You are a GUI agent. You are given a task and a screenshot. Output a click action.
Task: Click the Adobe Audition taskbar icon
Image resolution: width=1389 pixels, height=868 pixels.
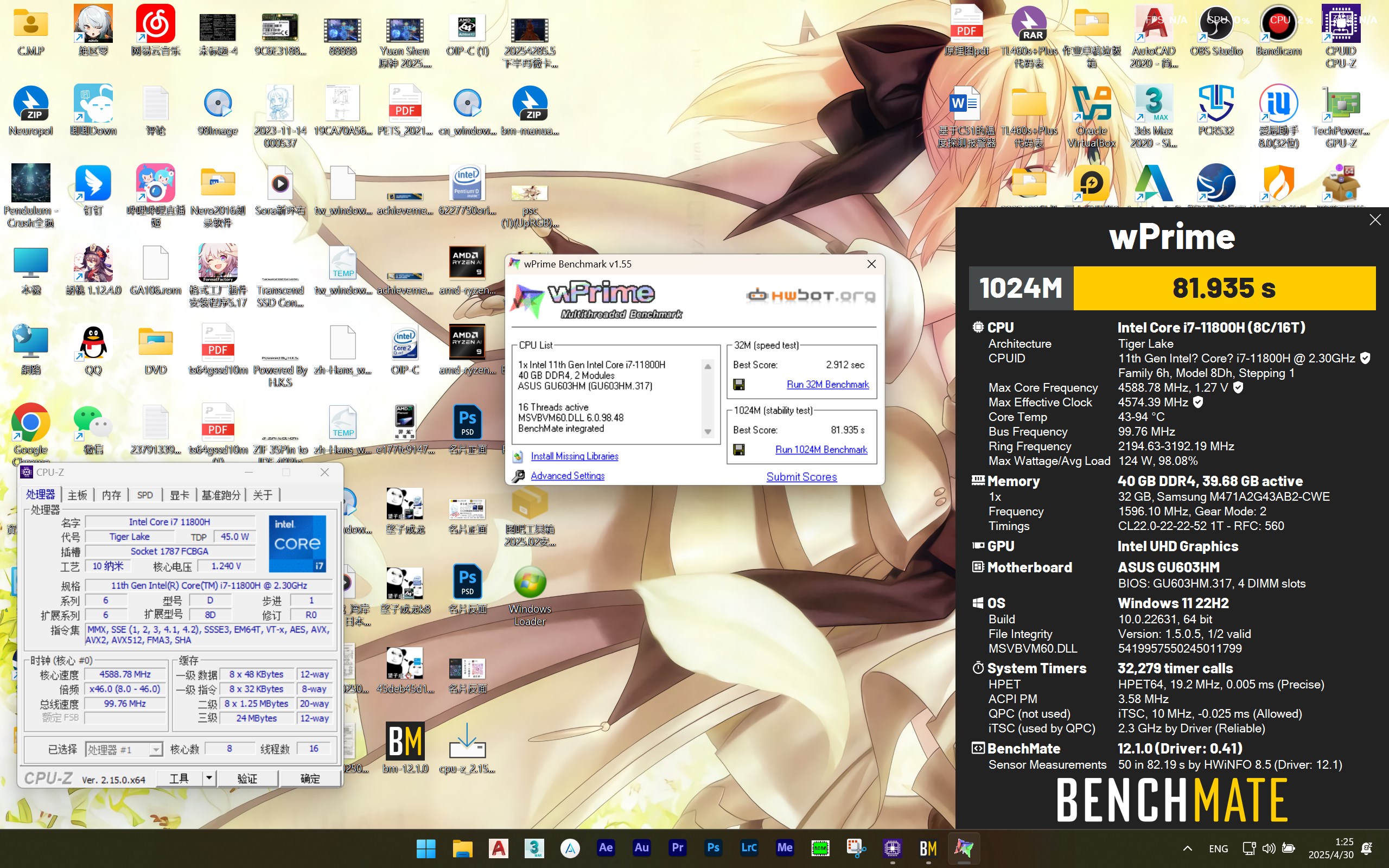(641, 847)
